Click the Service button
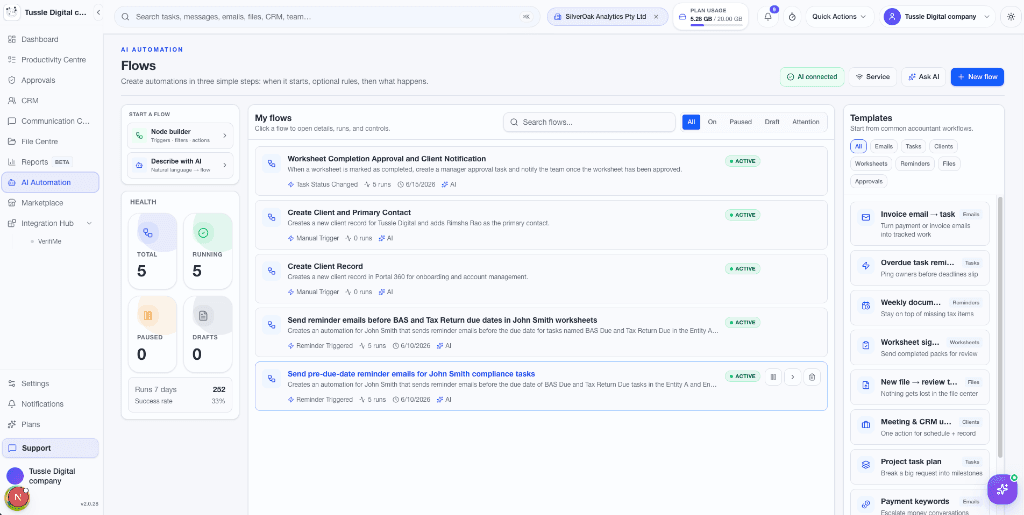This screenshot has height=515, width=1024. (872, 76)
